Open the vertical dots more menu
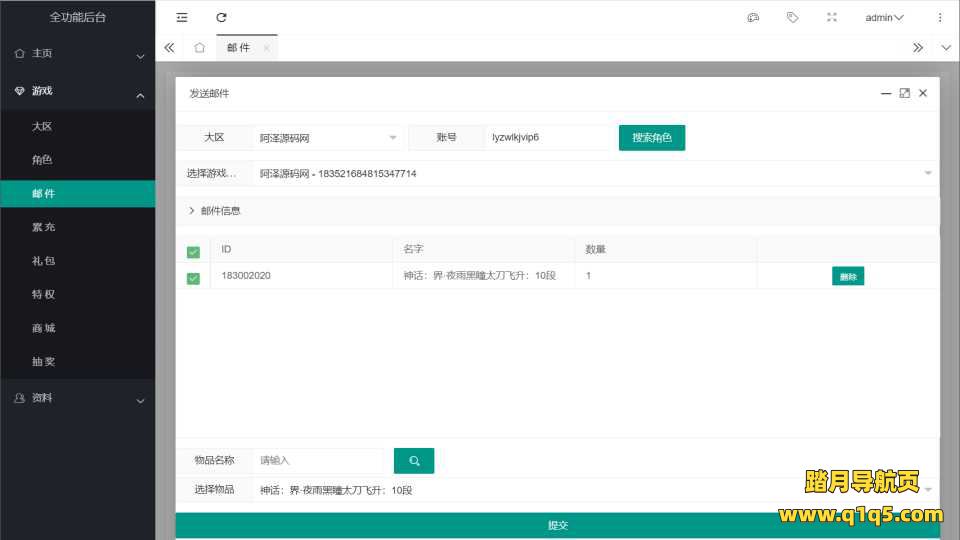The width and height of the screenshot is (960, 540). tap(939, 17)
